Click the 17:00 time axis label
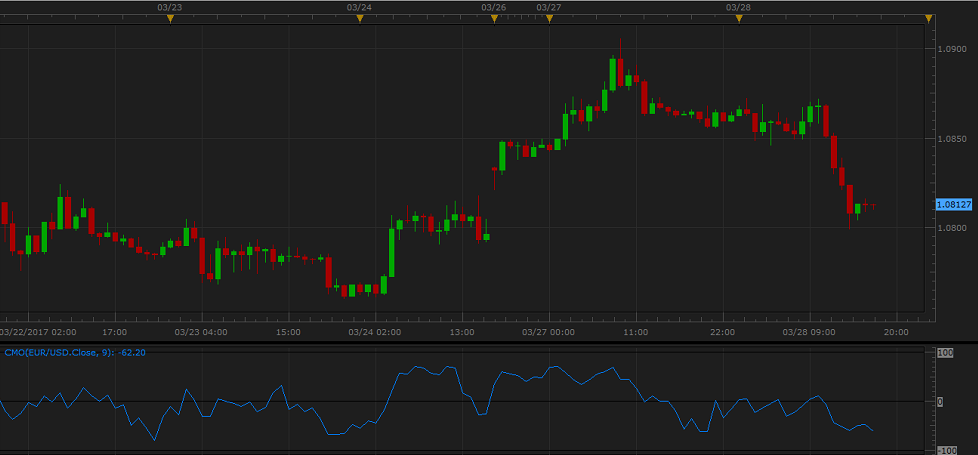978x455 pixels. coord(115,332)
